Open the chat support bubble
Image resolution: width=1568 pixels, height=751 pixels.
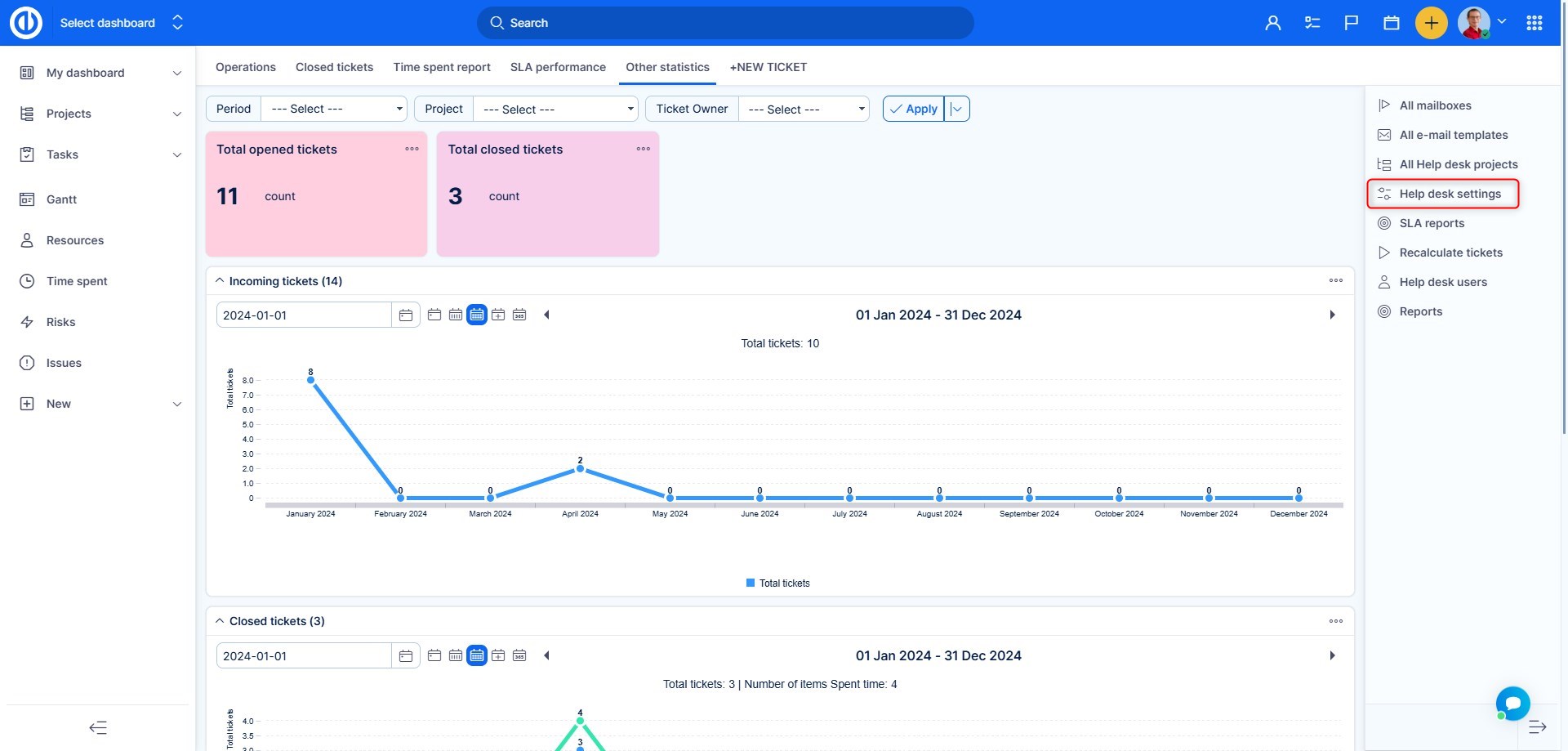pyautogui.click(x=1512, y=703)
